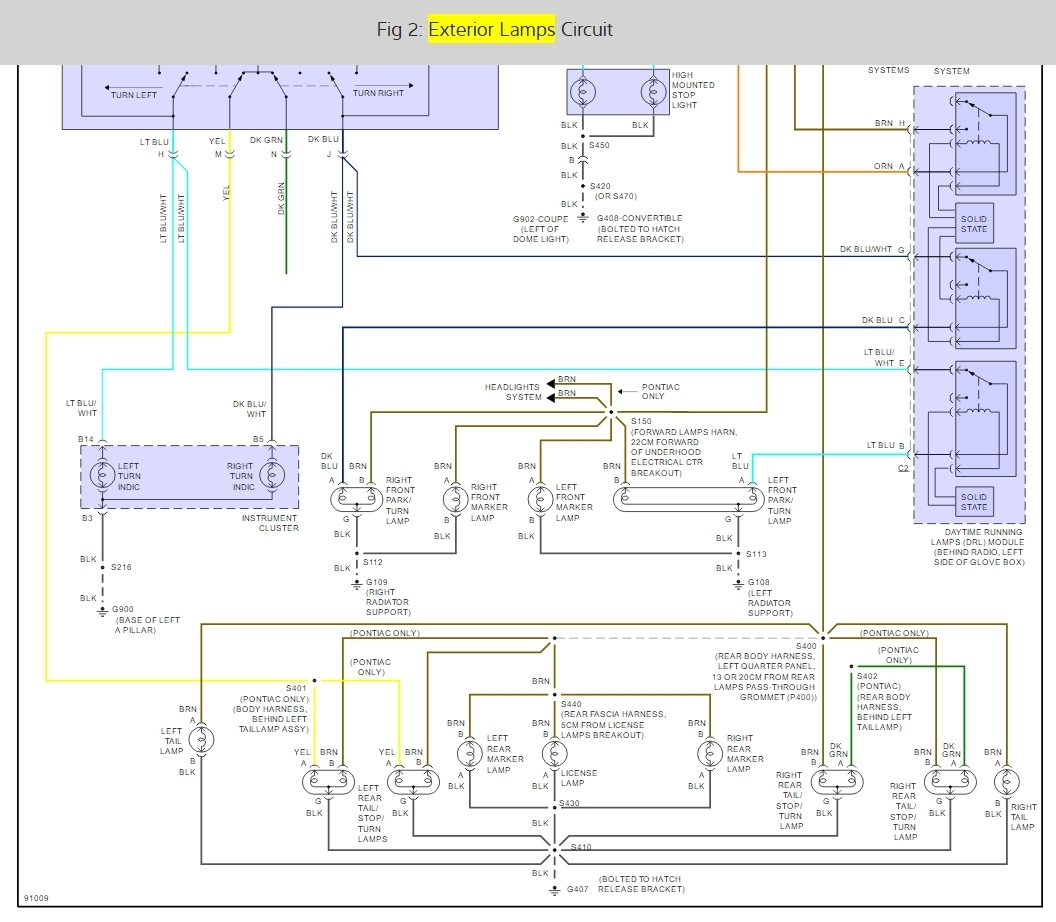Click the highlighted Exterior Lamps title text
Viewport: 1056px width, 922px height.
491,29
